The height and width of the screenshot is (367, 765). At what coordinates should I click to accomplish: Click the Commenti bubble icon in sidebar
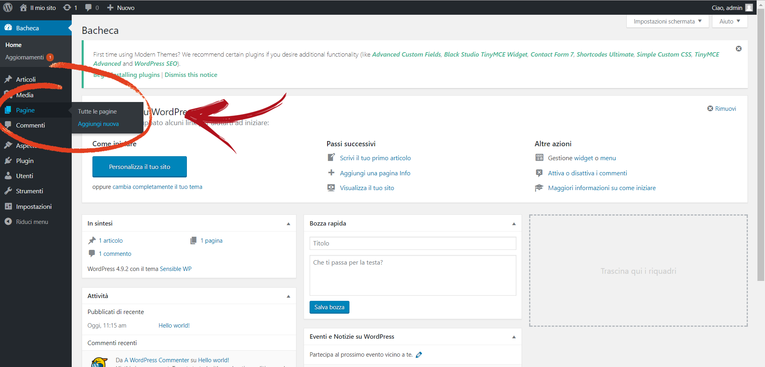(x=8, y=125)
